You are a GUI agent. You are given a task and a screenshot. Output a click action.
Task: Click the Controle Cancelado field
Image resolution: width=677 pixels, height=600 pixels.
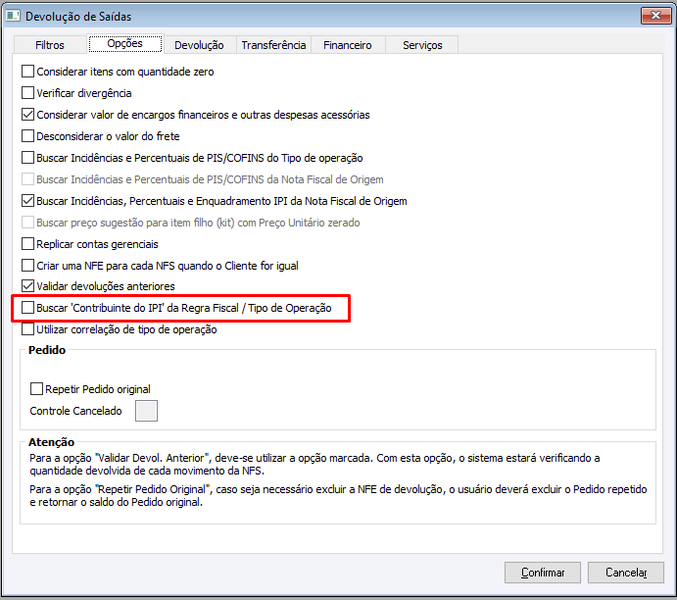pos(146,411)
